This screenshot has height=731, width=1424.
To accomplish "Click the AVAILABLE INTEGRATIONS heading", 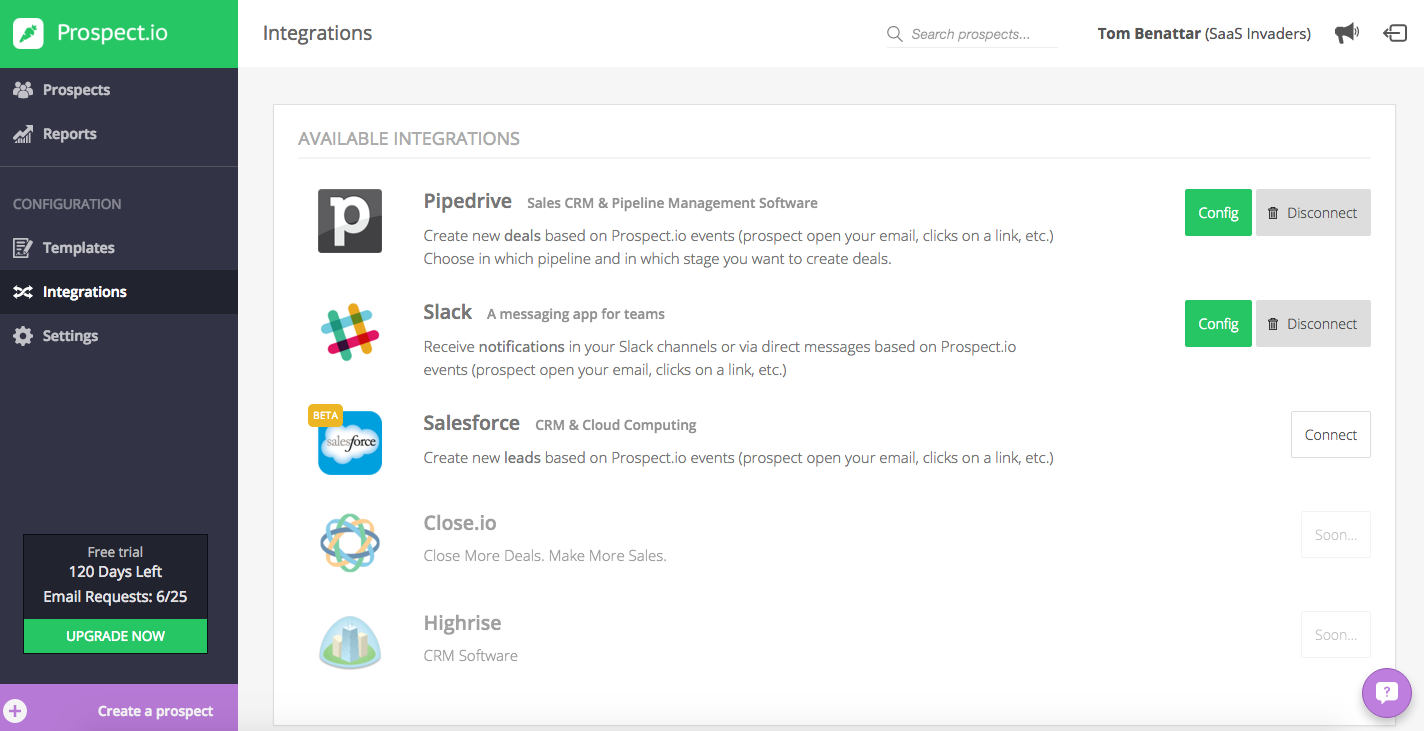I will pyautogui.click(x=409, y=139).
